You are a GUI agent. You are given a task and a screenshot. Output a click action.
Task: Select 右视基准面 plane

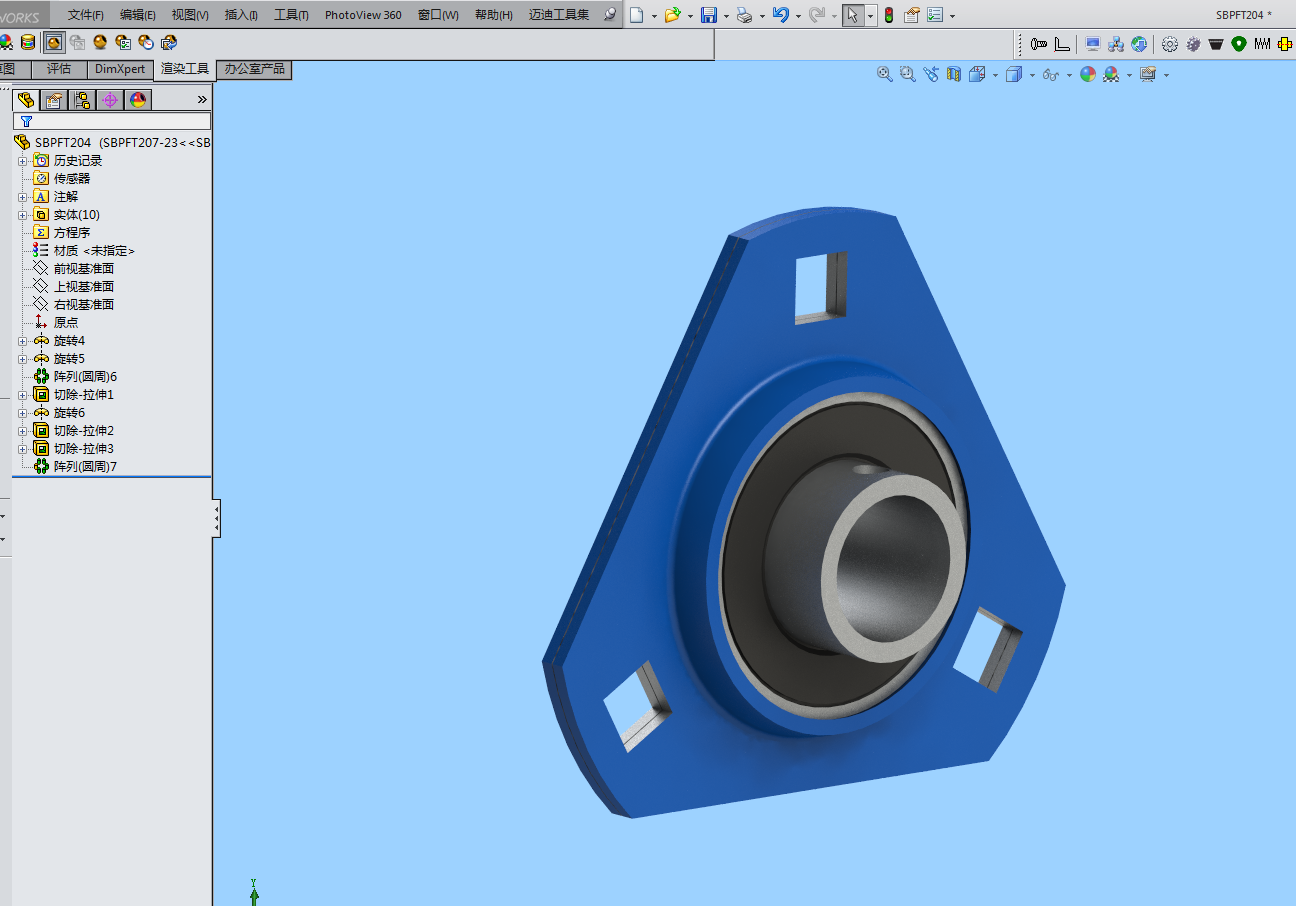coord(84,305)
